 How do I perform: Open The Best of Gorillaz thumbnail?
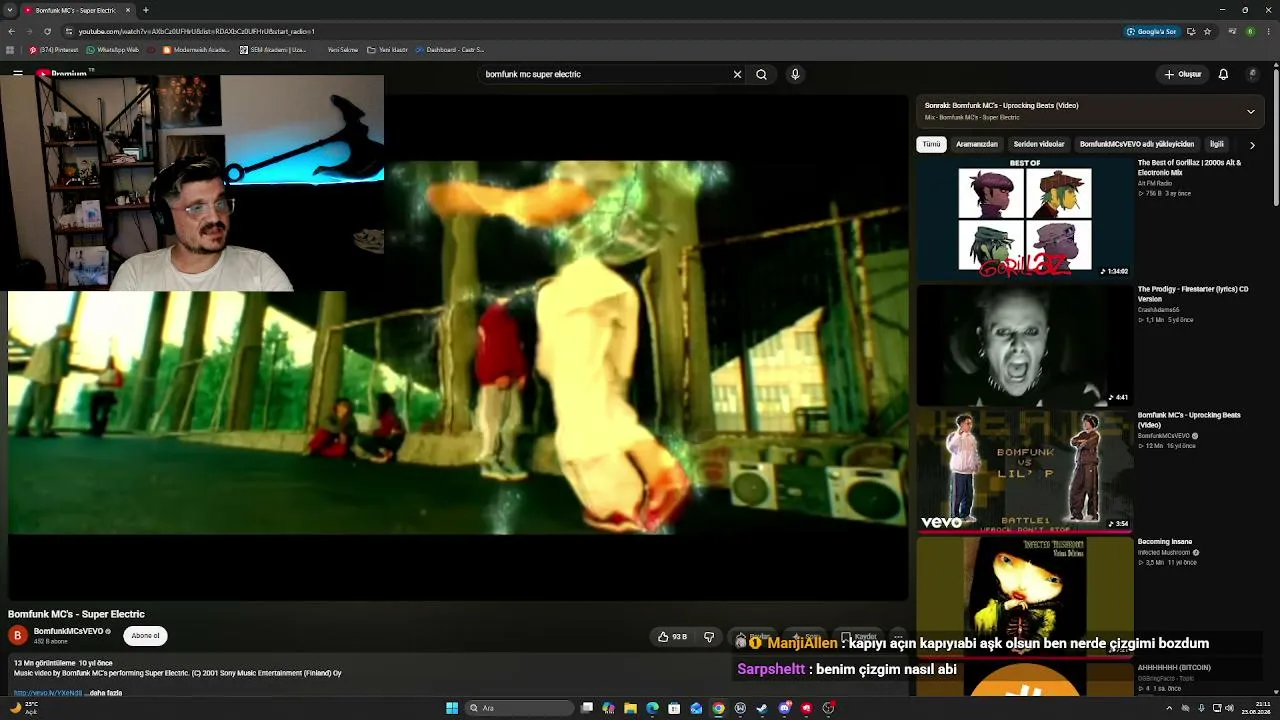pyautogui.click(x=1024, y=218)
